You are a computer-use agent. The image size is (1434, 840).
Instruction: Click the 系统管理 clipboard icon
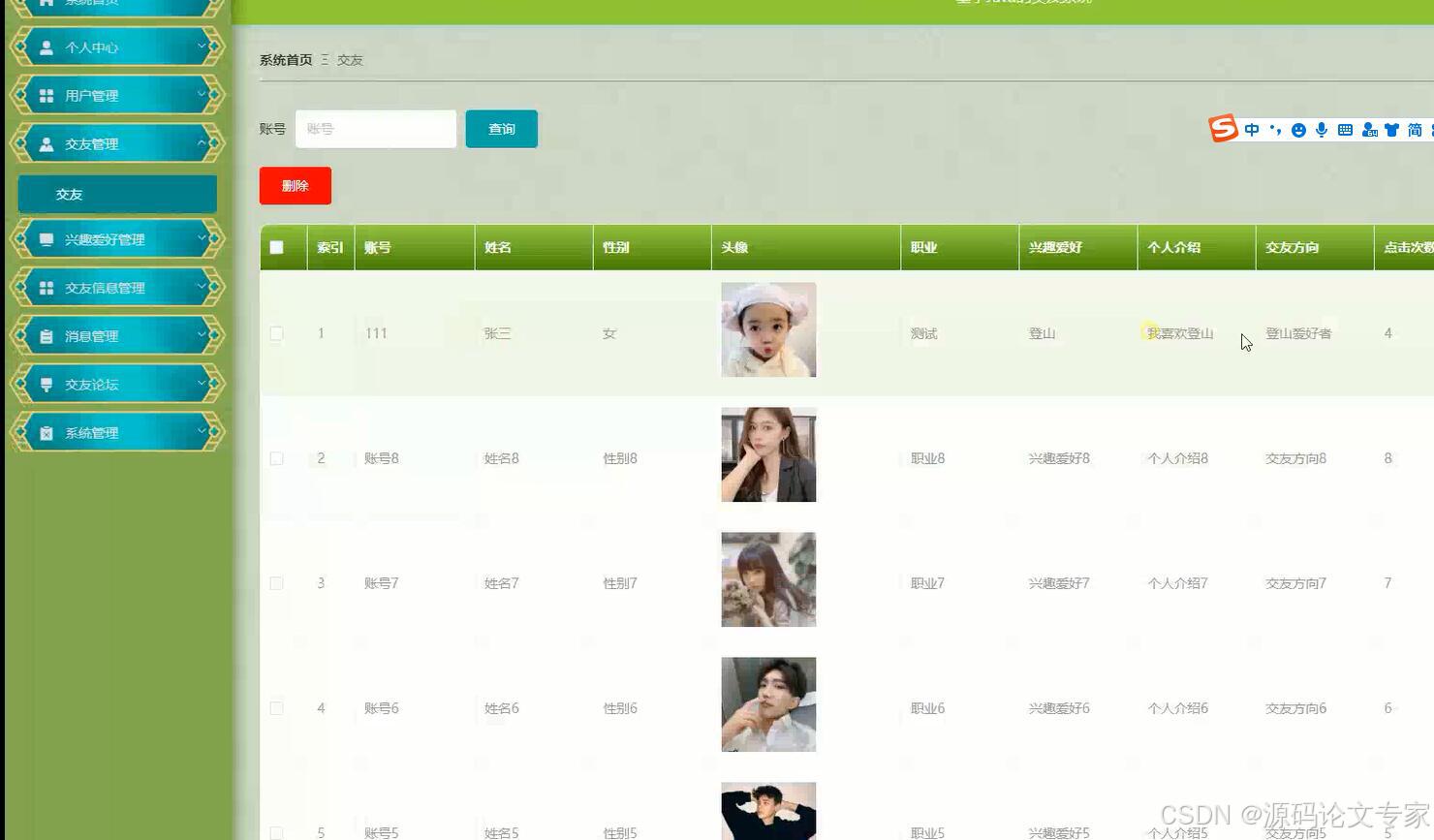(47, 433)
